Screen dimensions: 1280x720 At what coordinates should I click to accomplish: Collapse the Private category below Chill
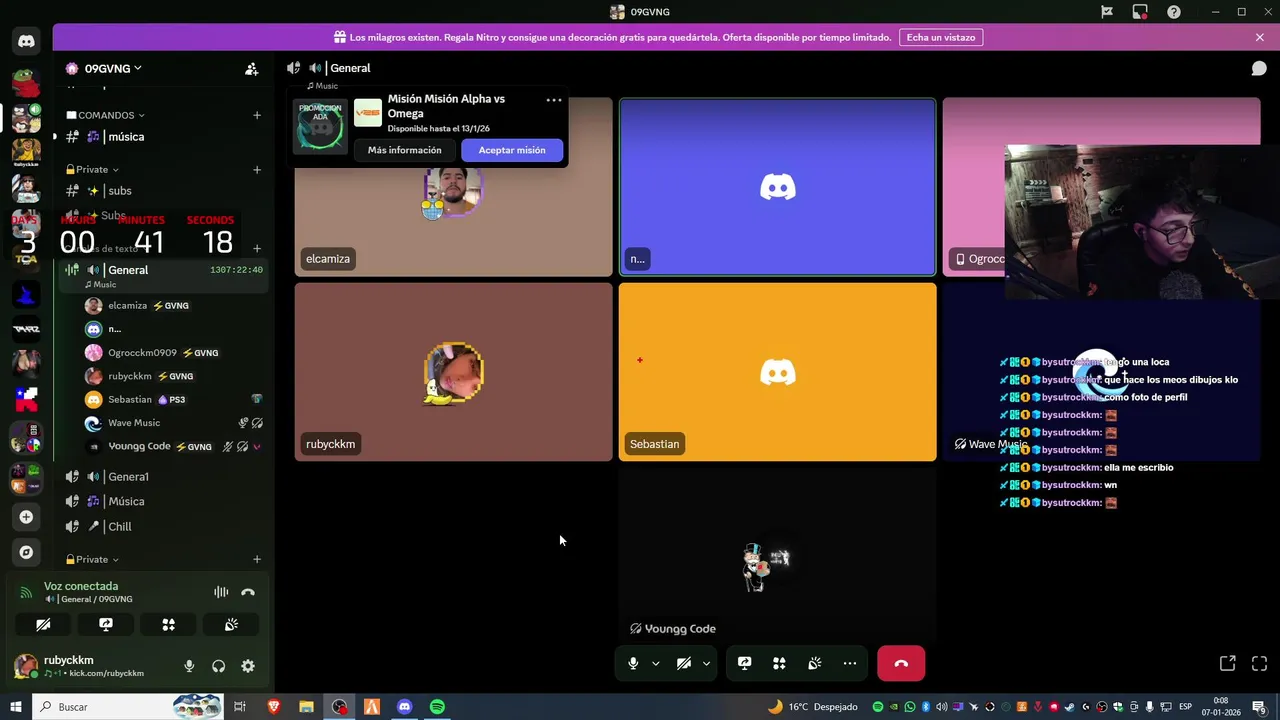pyautogui.click(x=92, y=559)
